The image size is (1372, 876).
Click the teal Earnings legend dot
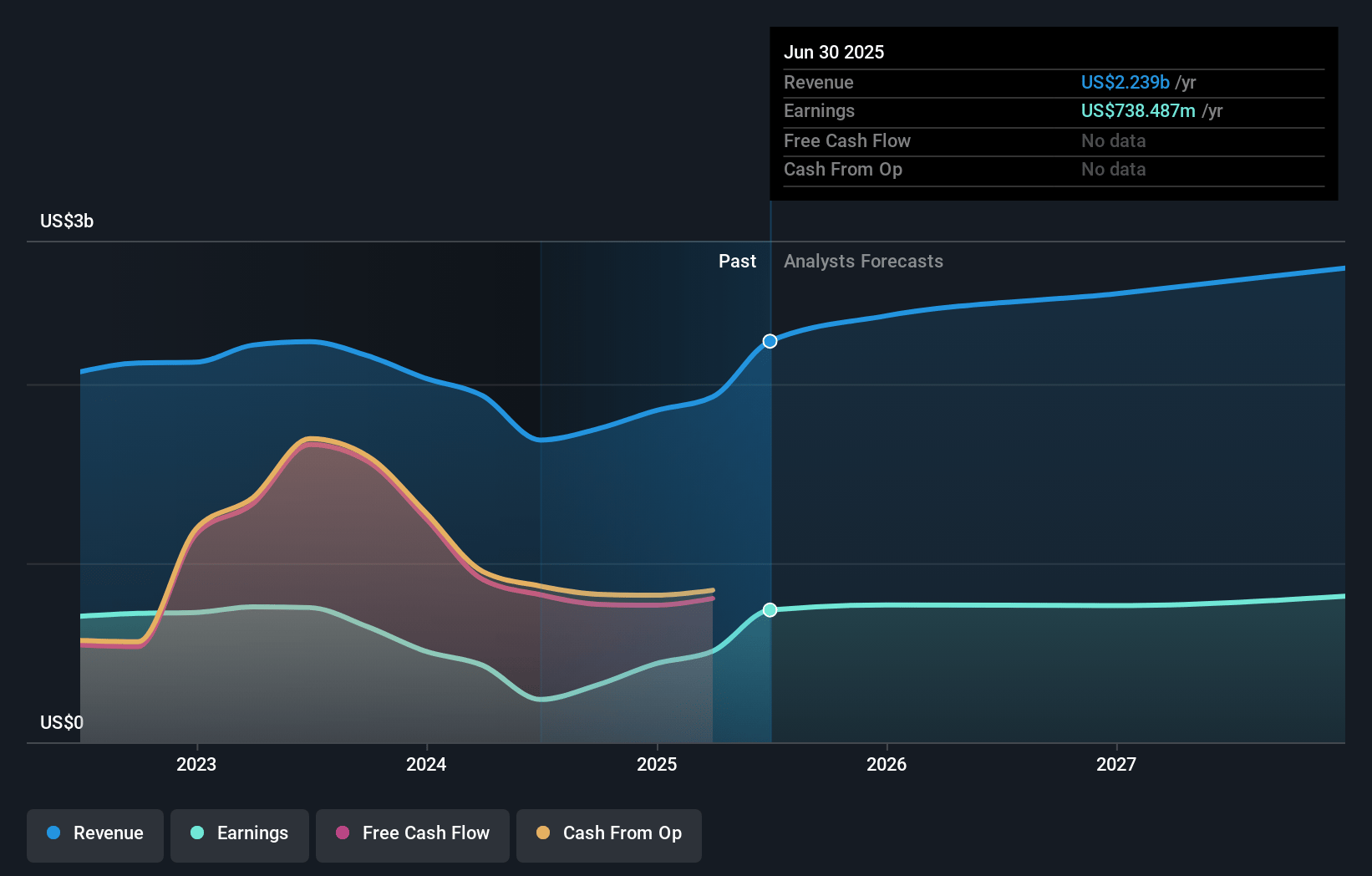pyautogui.click(x=197, y=833)
